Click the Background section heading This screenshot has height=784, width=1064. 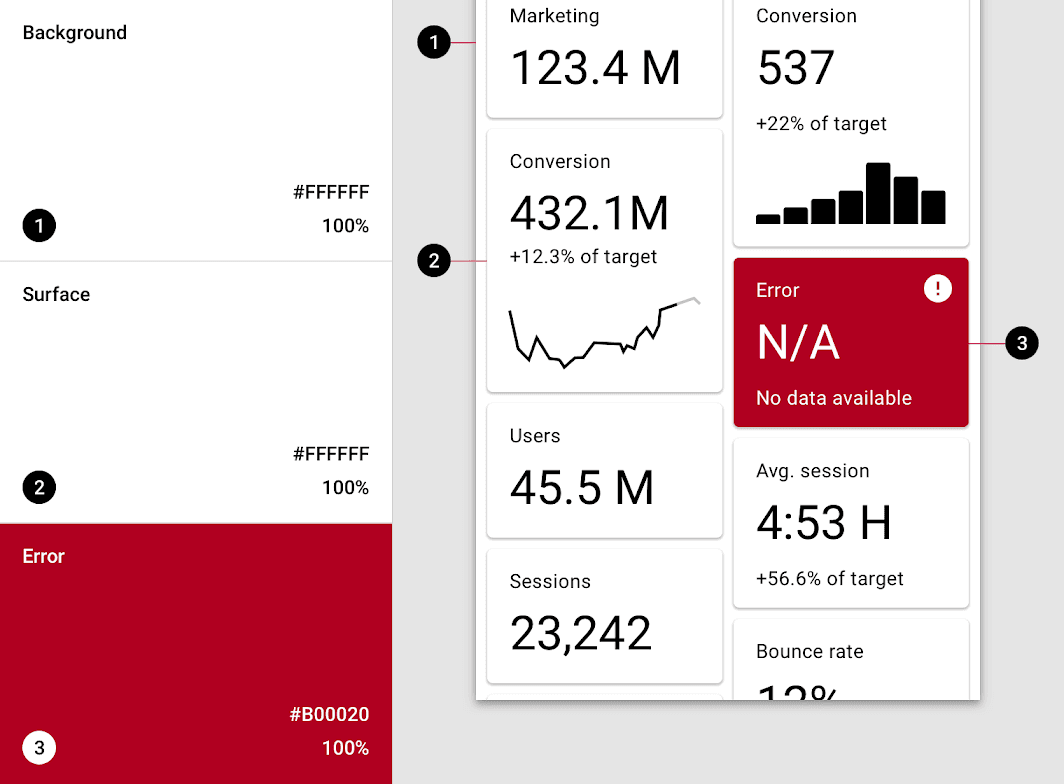point(74,32)
